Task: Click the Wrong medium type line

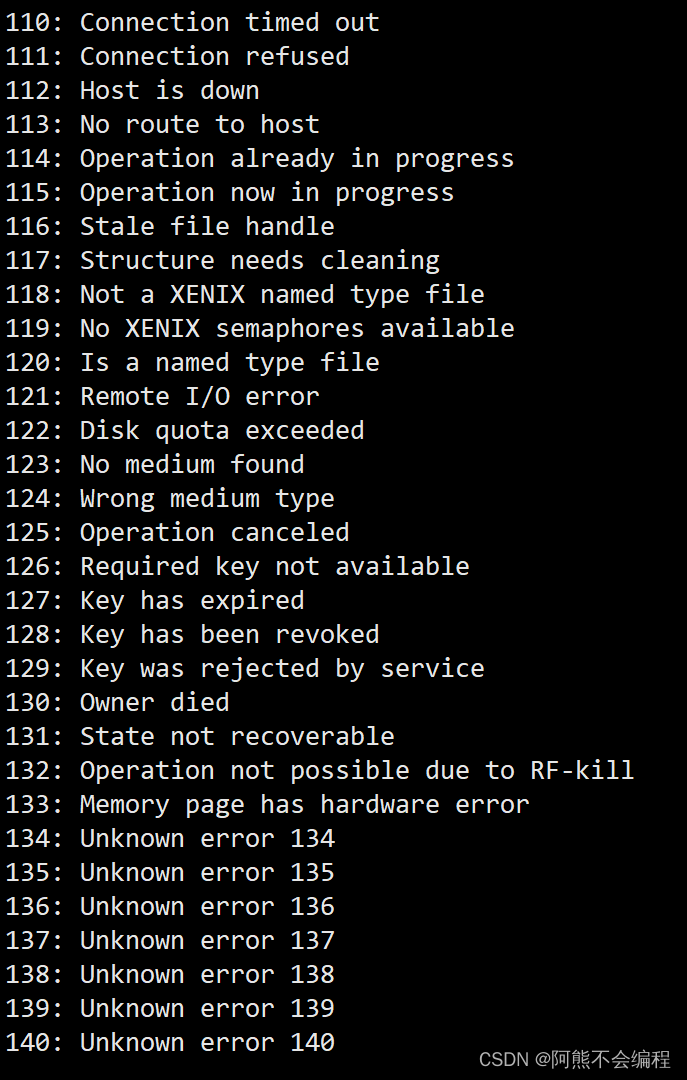Action: pyautogui.click(x=170, y=498)
